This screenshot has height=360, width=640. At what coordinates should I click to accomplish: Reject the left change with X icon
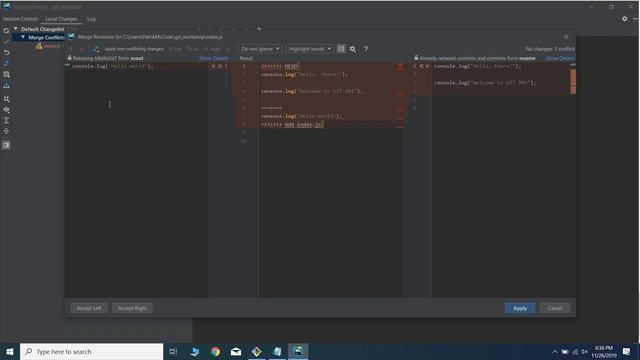click(213, 66)
